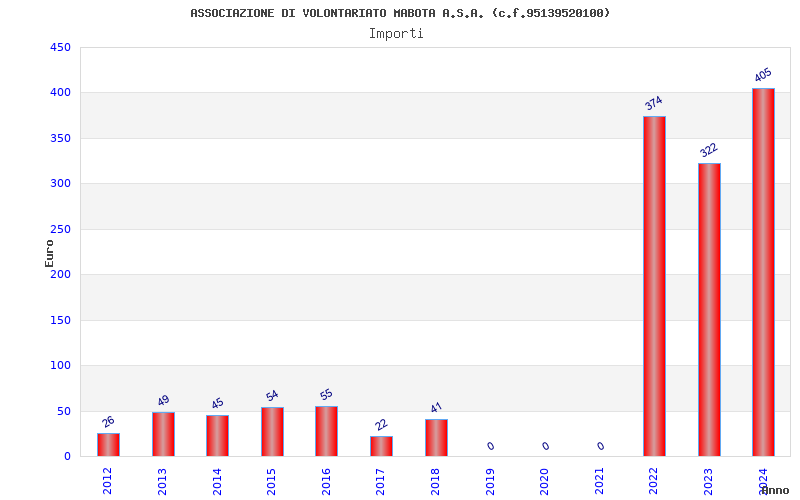The width and height of the screenshot is (800, 500).
Task: Click the tall 2022 bar
Action: point(655,286)
